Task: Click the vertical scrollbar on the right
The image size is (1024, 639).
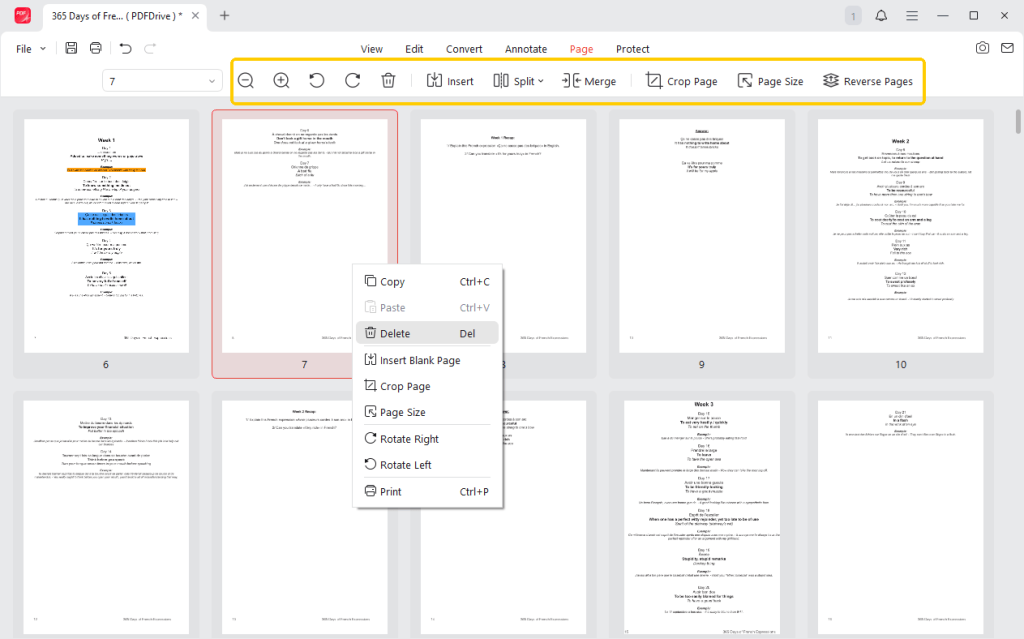Action: tap(1016, 122)
